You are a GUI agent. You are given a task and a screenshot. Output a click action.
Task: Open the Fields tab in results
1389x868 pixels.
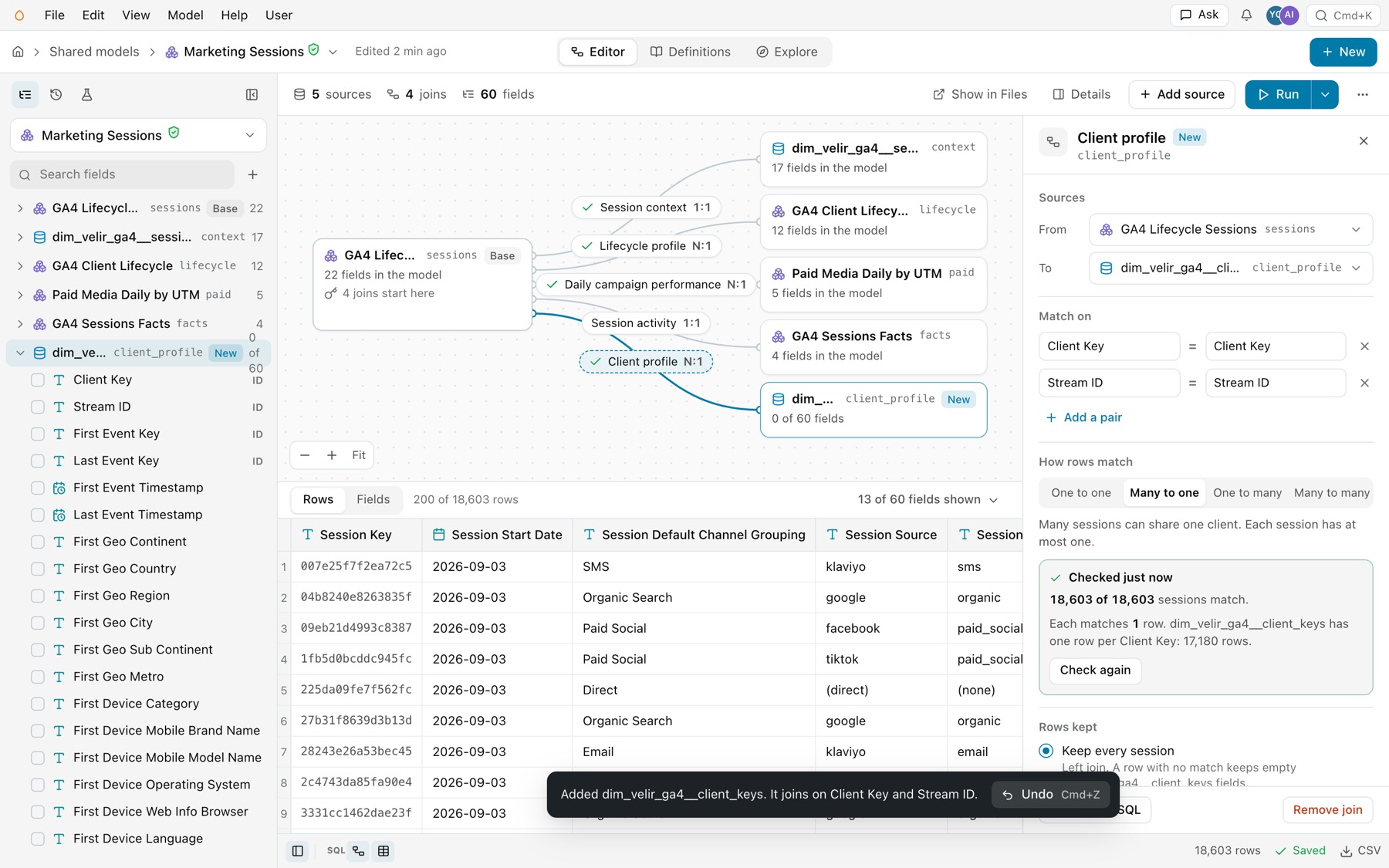[373, 500]
